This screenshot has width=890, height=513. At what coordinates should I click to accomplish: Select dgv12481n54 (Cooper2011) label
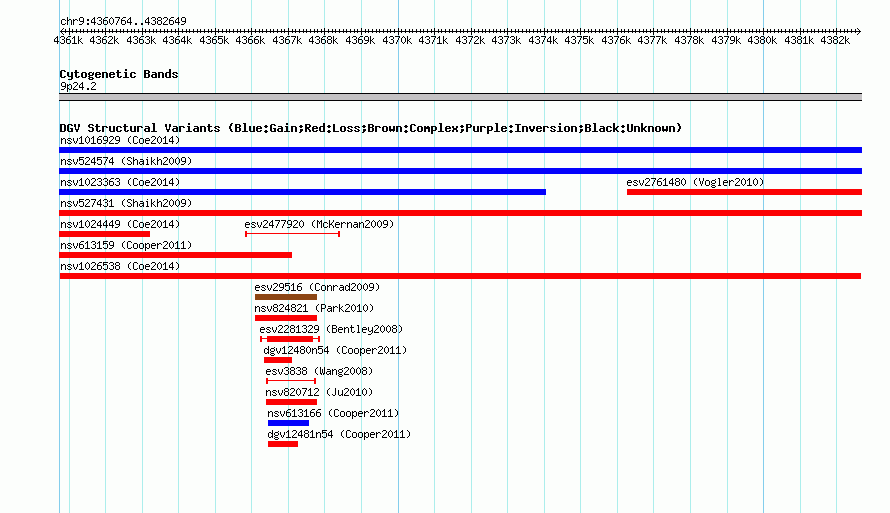coord(339,434)
